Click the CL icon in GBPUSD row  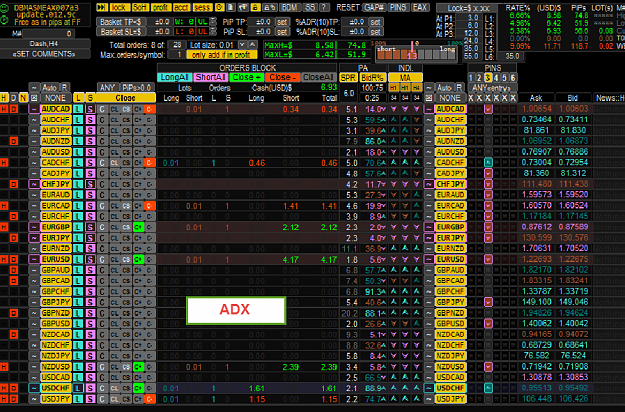pyautogui.click(x=114, y=324)
